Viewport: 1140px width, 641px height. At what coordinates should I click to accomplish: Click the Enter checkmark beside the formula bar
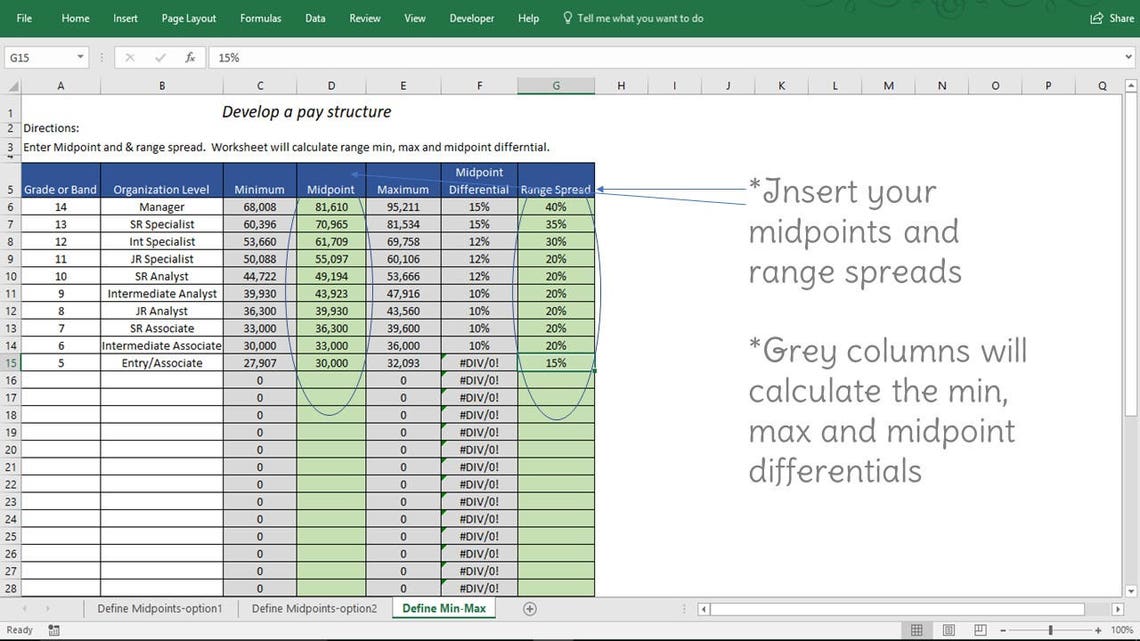coord(159,57)
